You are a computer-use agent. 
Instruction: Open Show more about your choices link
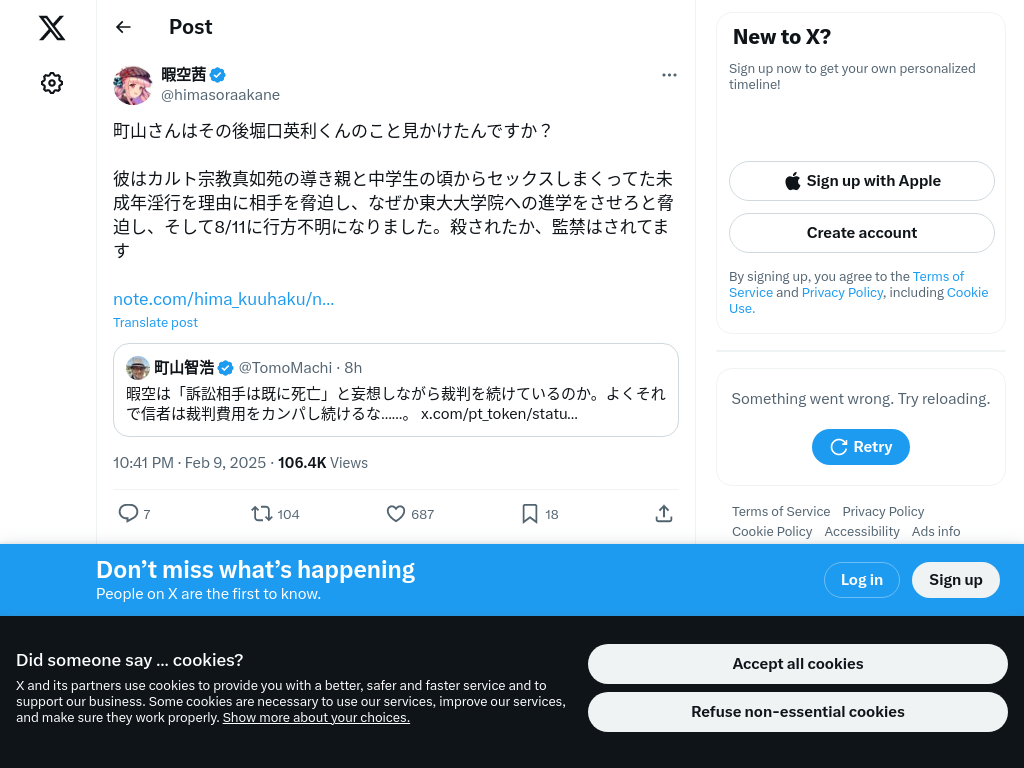[x=316, y=718]
